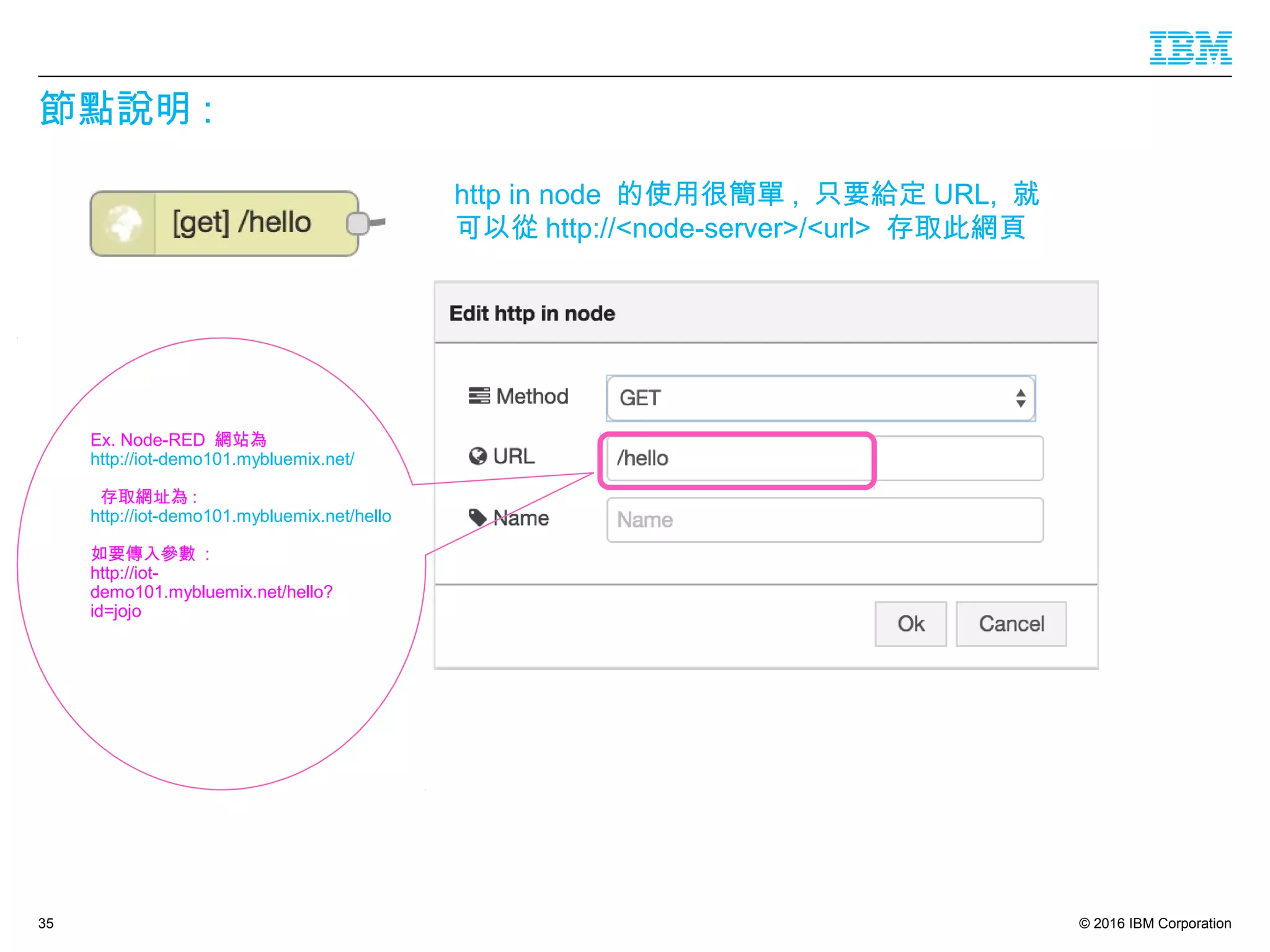Open link http://iot-demo101.mybluemix.net/
Screen dimensions: 1270x952
click(222, 459)
